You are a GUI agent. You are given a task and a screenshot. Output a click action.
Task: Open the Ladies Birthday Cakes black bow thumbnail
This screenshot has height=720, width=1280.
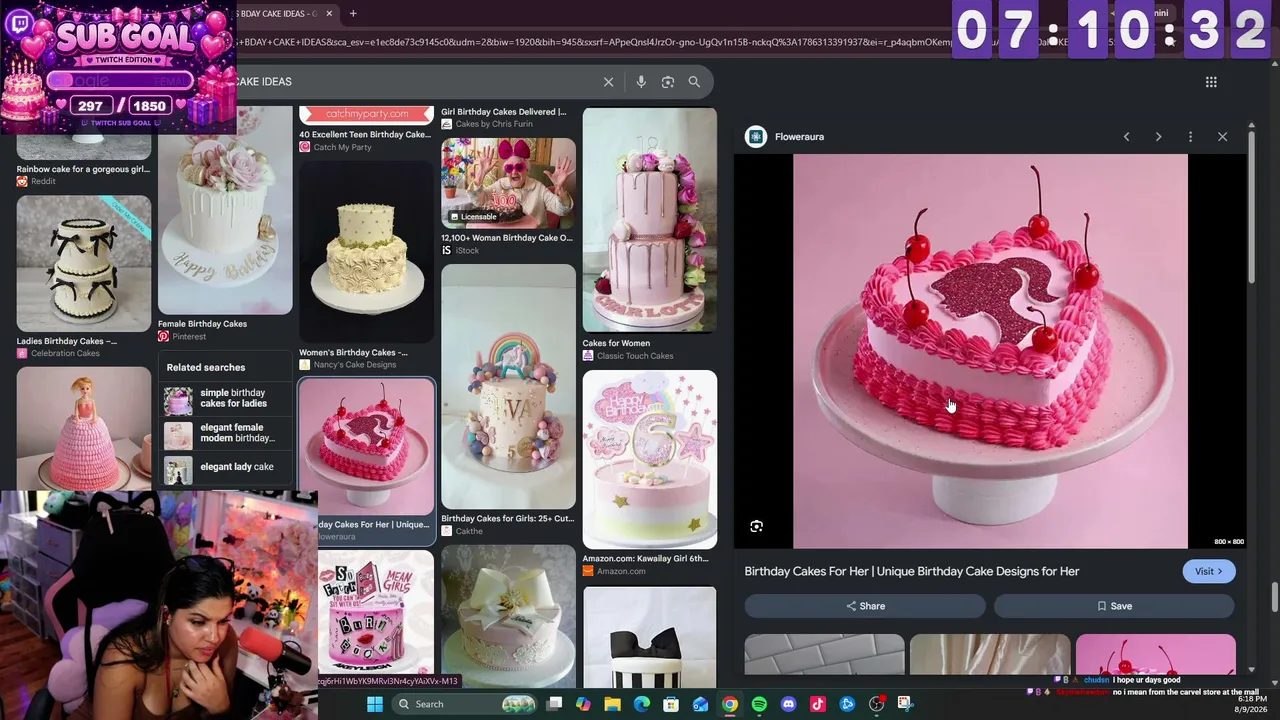tap(84, 263)
